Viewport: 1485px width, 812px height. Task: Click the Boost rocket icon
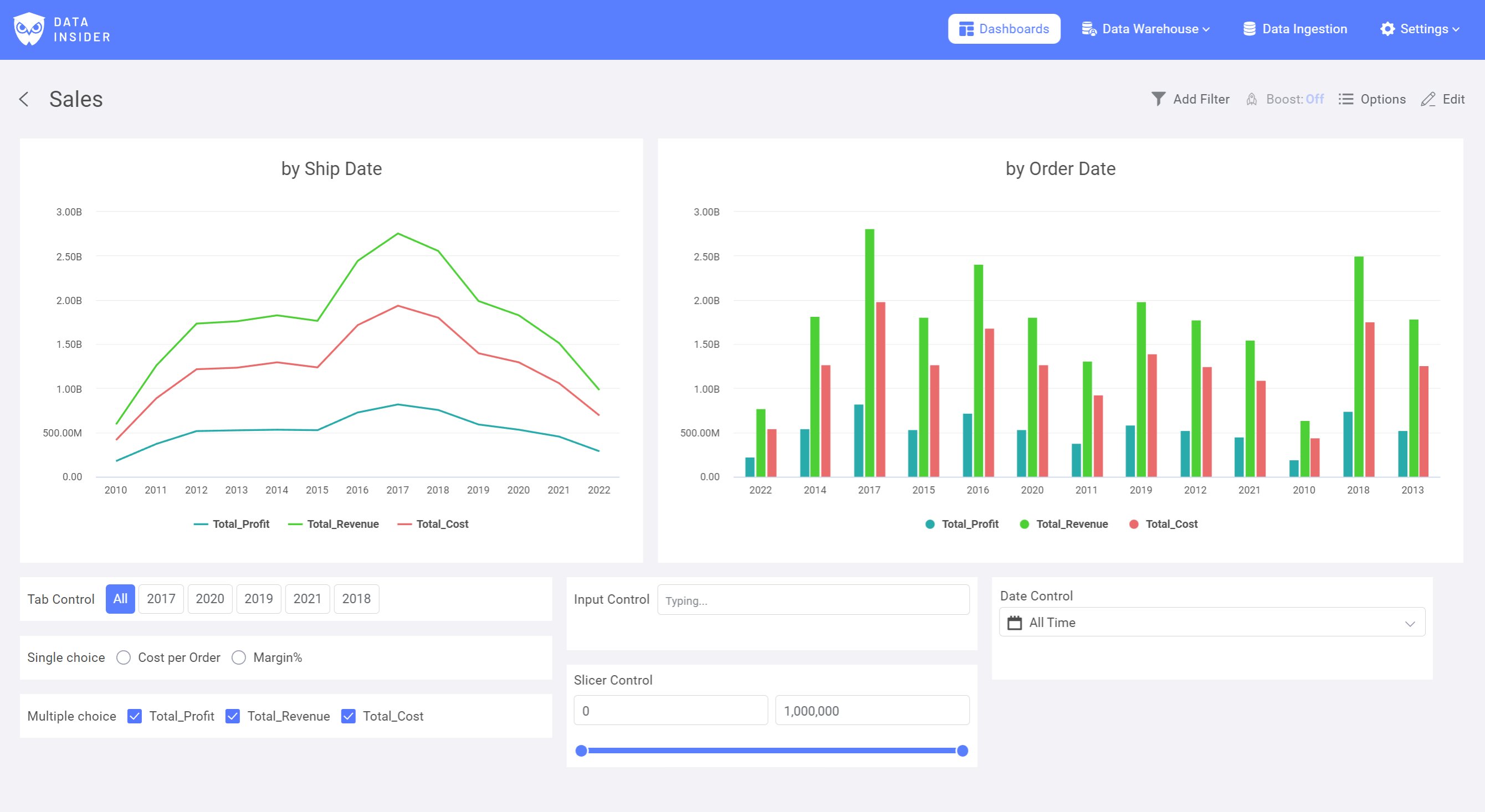click(x=1252, y=99)
